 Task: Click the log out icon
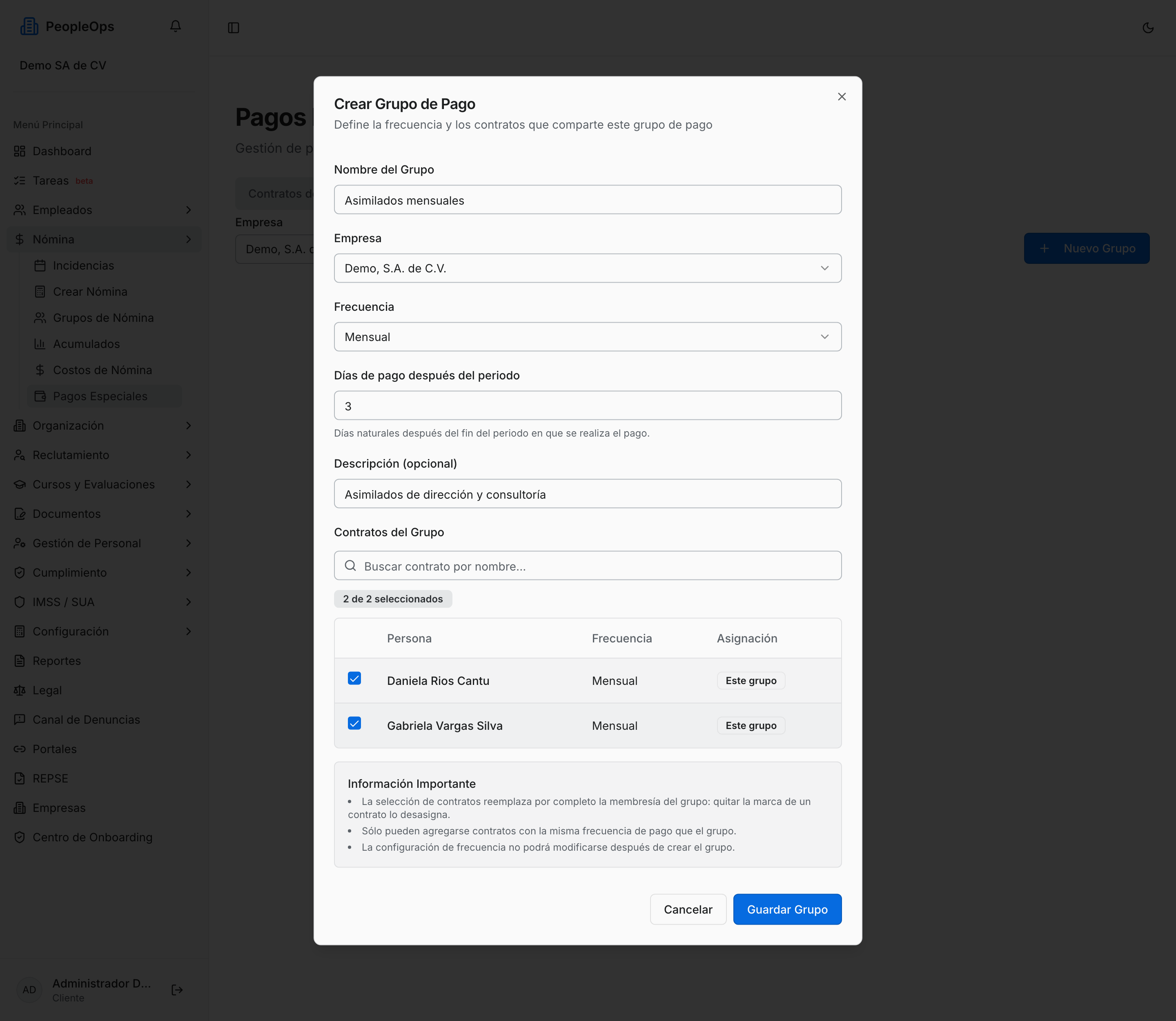pyautogui.click(x=177, y=990)
